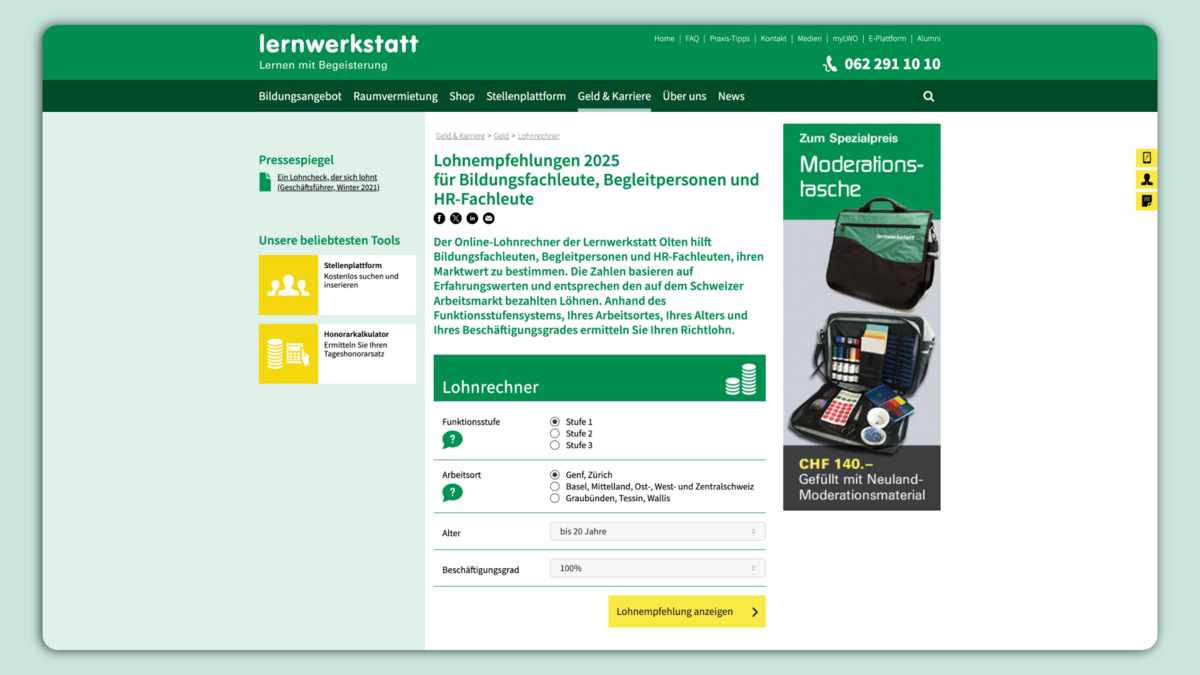Open the Alter dropdown
Screen dimensions: 1200x675
[657, 532]
